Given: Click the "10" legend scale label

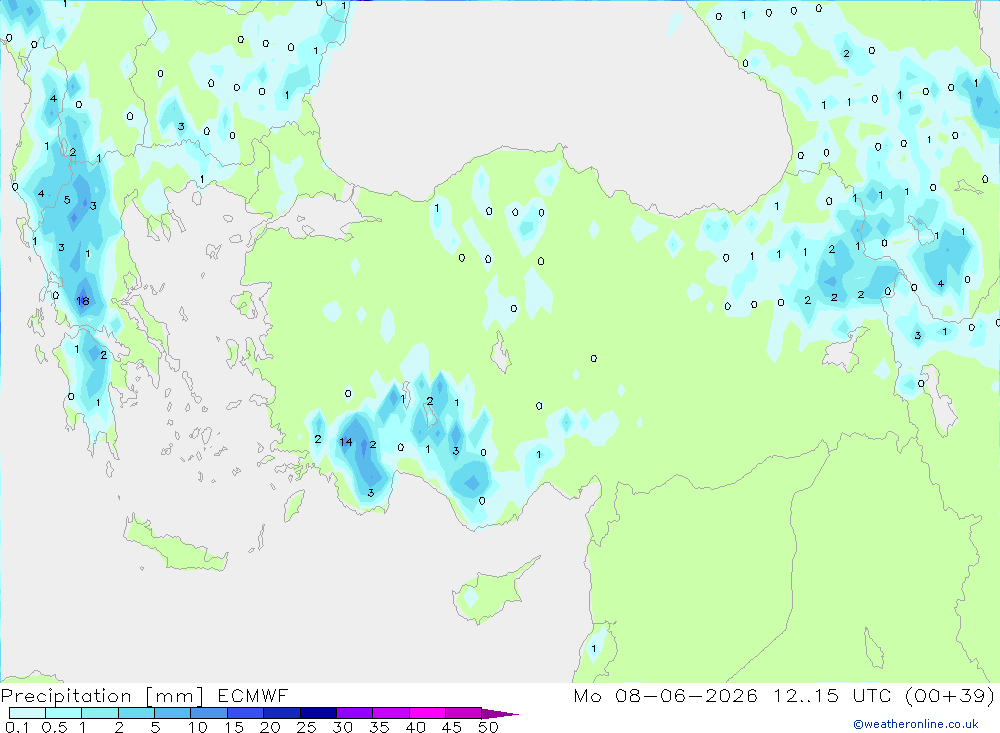Looking at the screenshot, I should [198, 727].
